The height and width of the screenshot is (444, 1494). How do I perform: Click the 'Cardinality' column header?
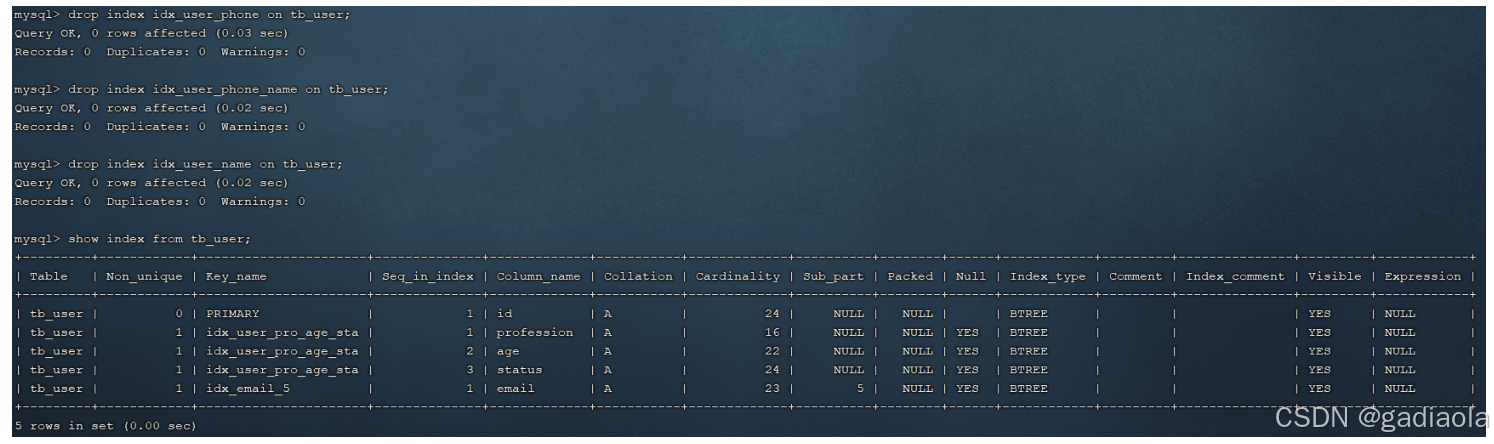click(x=737, y=276)
